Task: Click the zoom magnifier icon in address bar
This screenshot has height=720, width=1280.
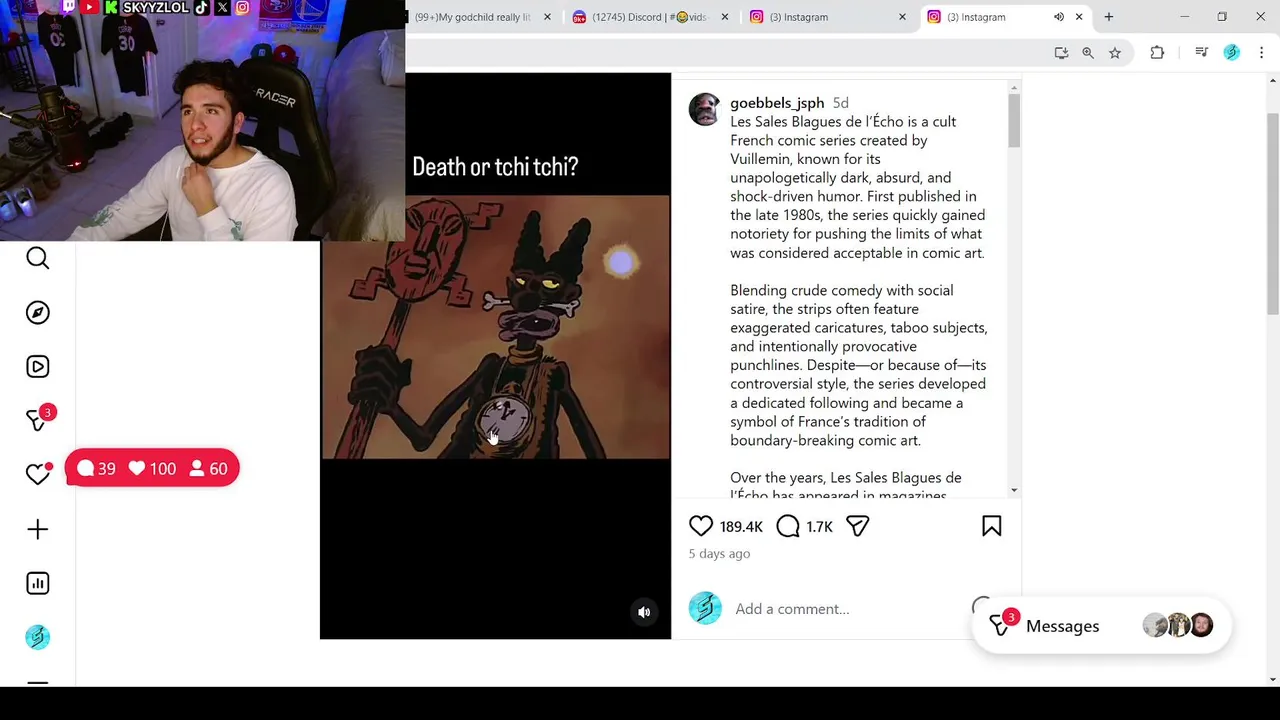Action: 1088,53
